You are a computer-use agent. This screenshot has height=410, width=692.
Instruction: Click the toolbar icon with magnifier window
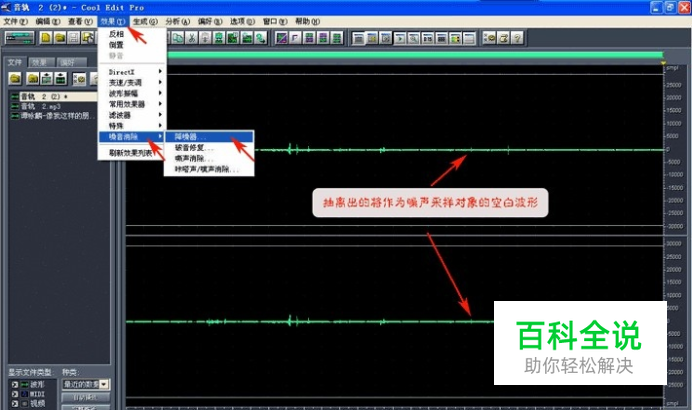414,38
